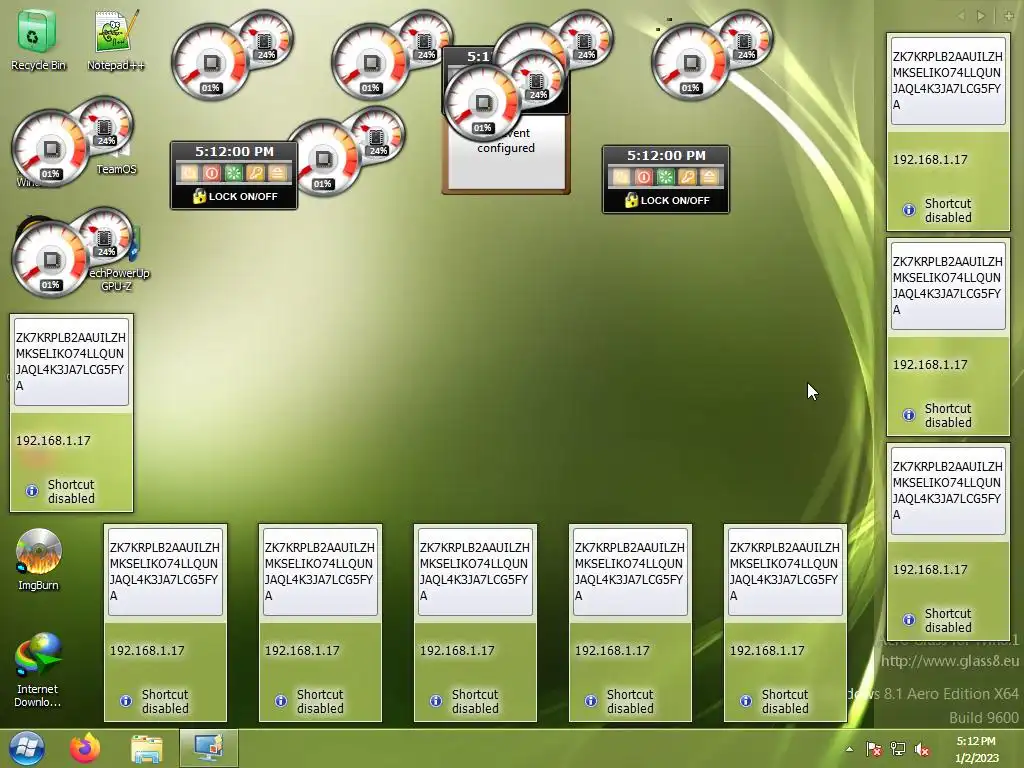Click 192.168.1.17 in the gadget above ImgBurn
Viewport: 1024px width, 768px height.
[x=53, y=441]
